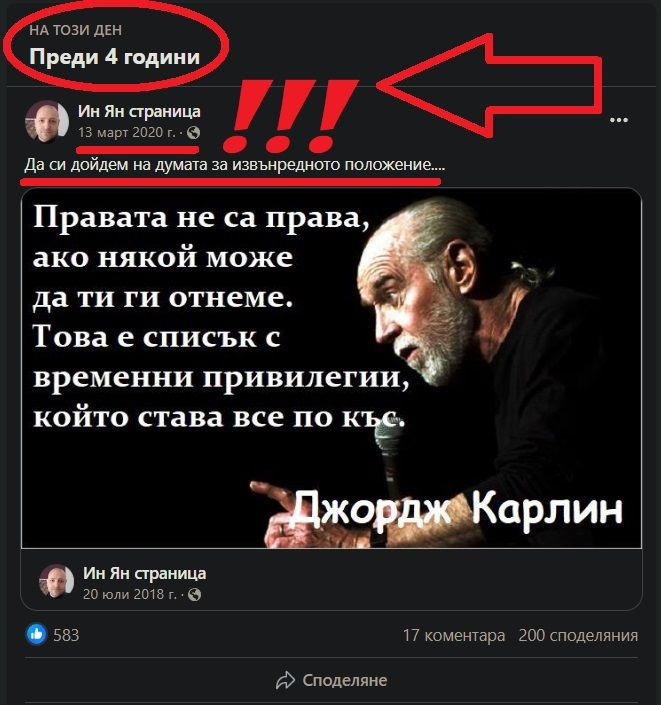
Task: Click the globe icon beside 20 юли 2018
Action: click(194, 595)
